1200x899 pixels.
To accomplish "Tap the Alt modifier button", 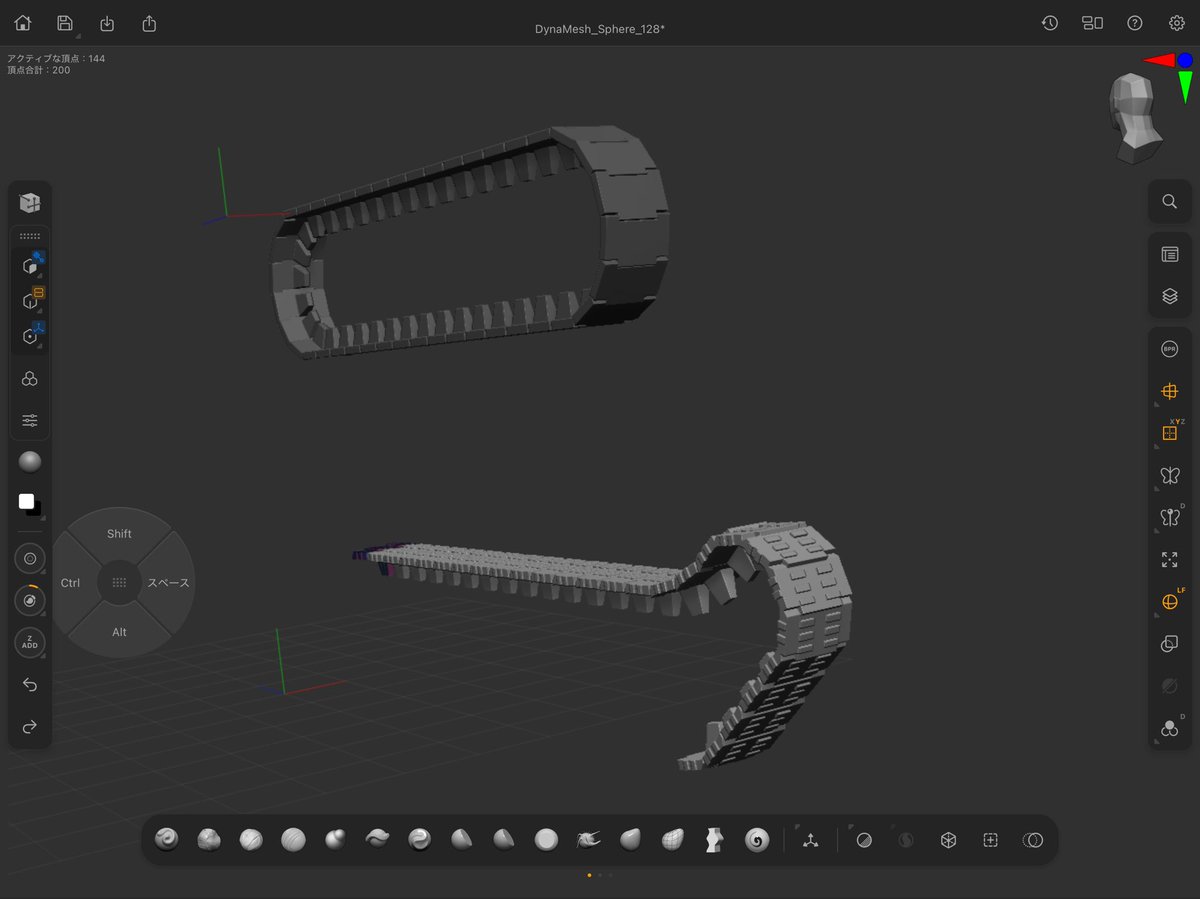I will point(120,632).
